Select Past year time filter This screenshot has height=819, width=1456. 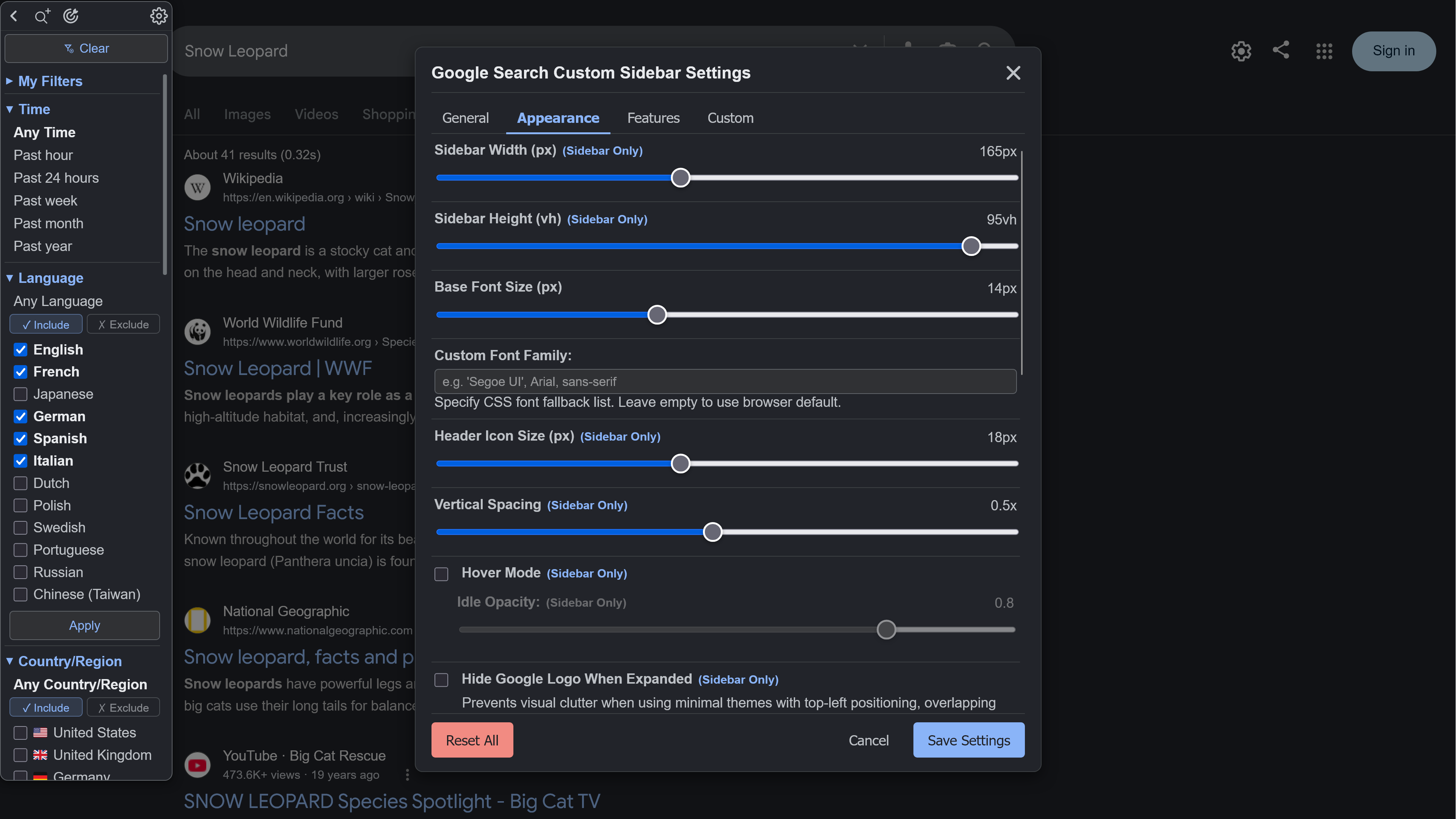tap(43, 246)
